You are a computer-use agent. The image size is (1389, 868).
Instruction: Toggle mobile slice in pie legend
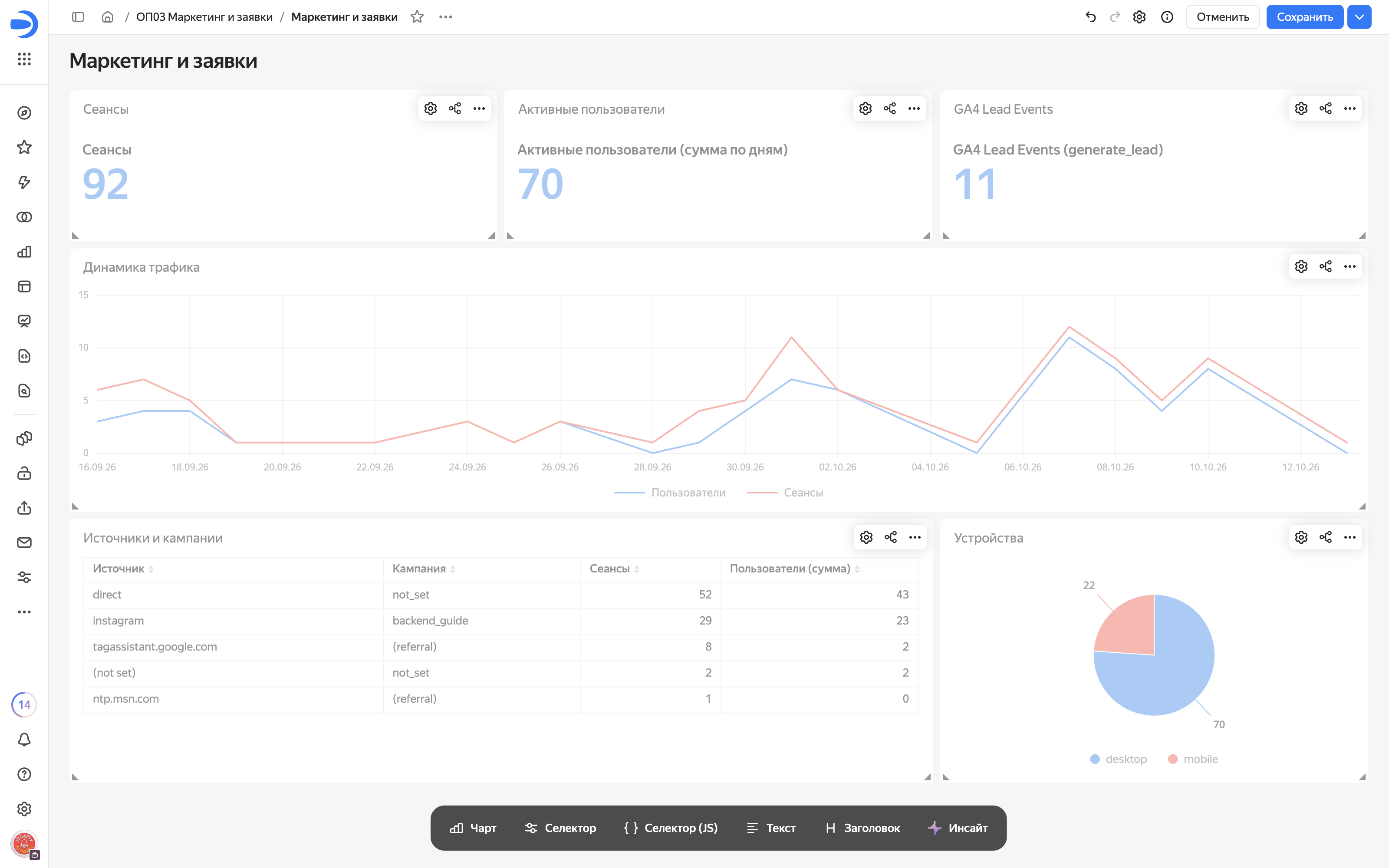click(x=1193, y=759)
